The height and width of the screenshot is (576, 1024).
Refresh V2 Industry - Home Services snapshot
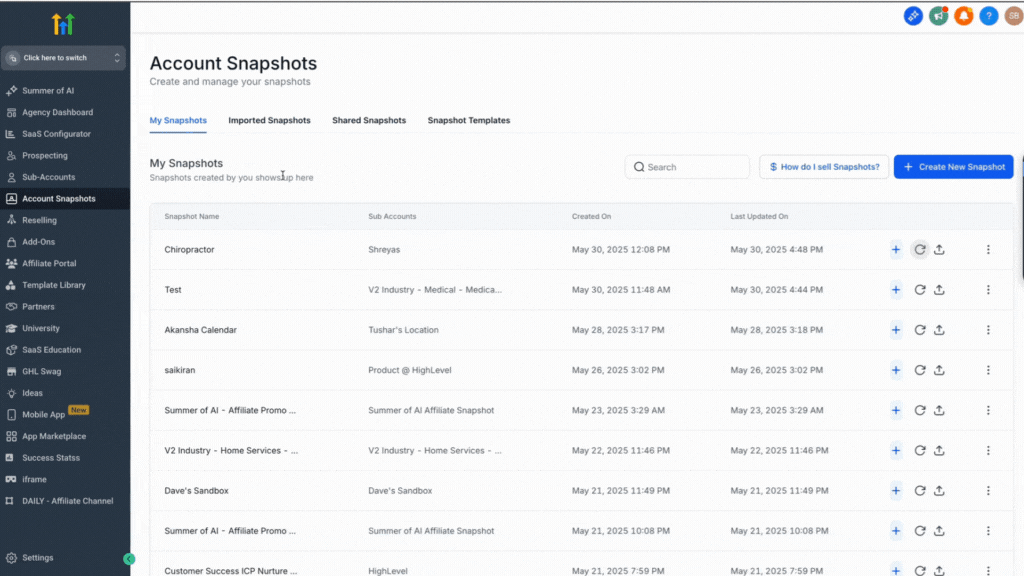(x=920, y=451)
